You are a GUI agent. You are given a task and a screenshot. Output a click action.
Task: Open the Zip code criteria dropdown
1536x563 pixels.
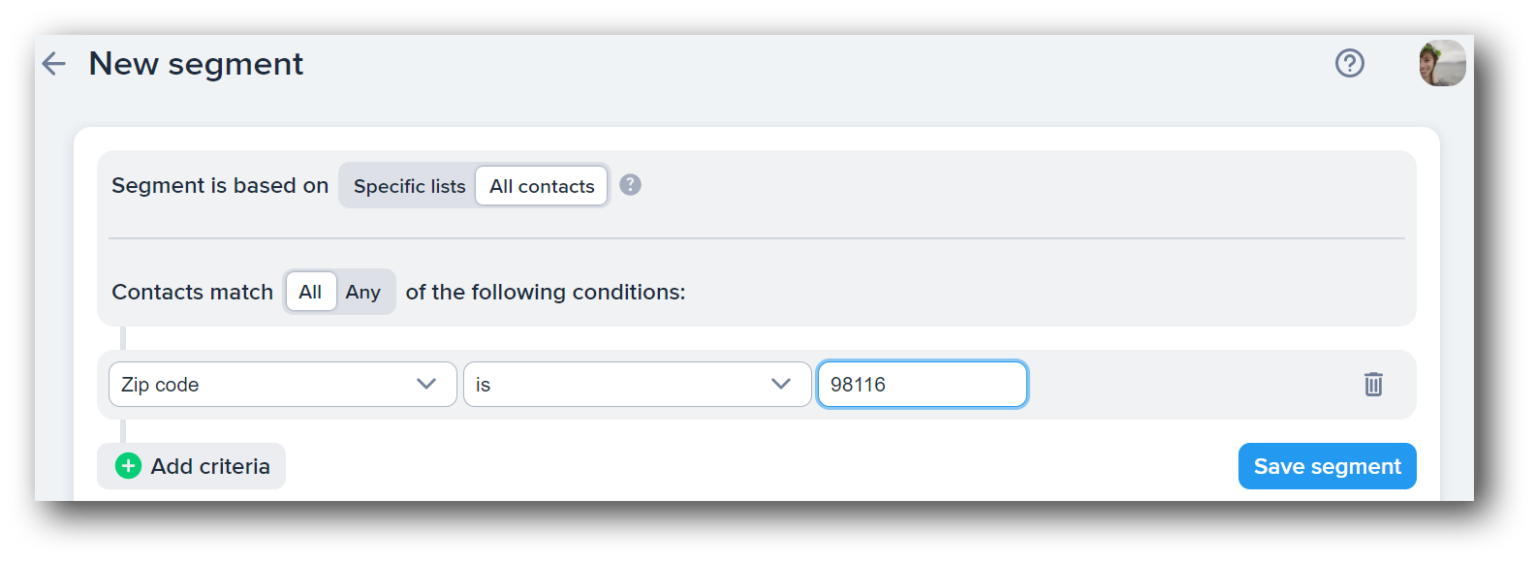click(270, 384)
